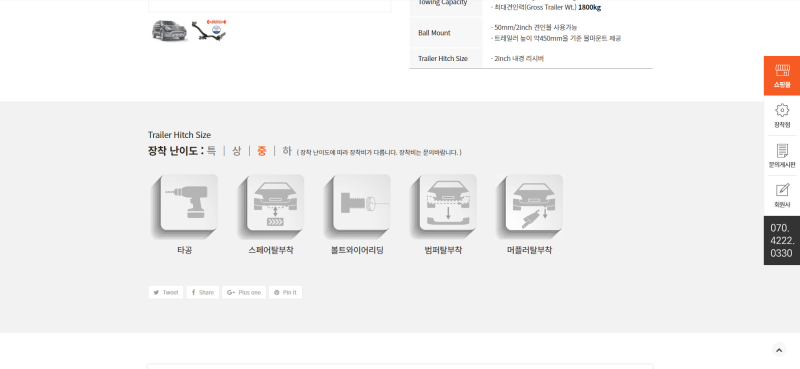Click the Facebook Share button
800x369 pixels.
(x=203, y=292)
